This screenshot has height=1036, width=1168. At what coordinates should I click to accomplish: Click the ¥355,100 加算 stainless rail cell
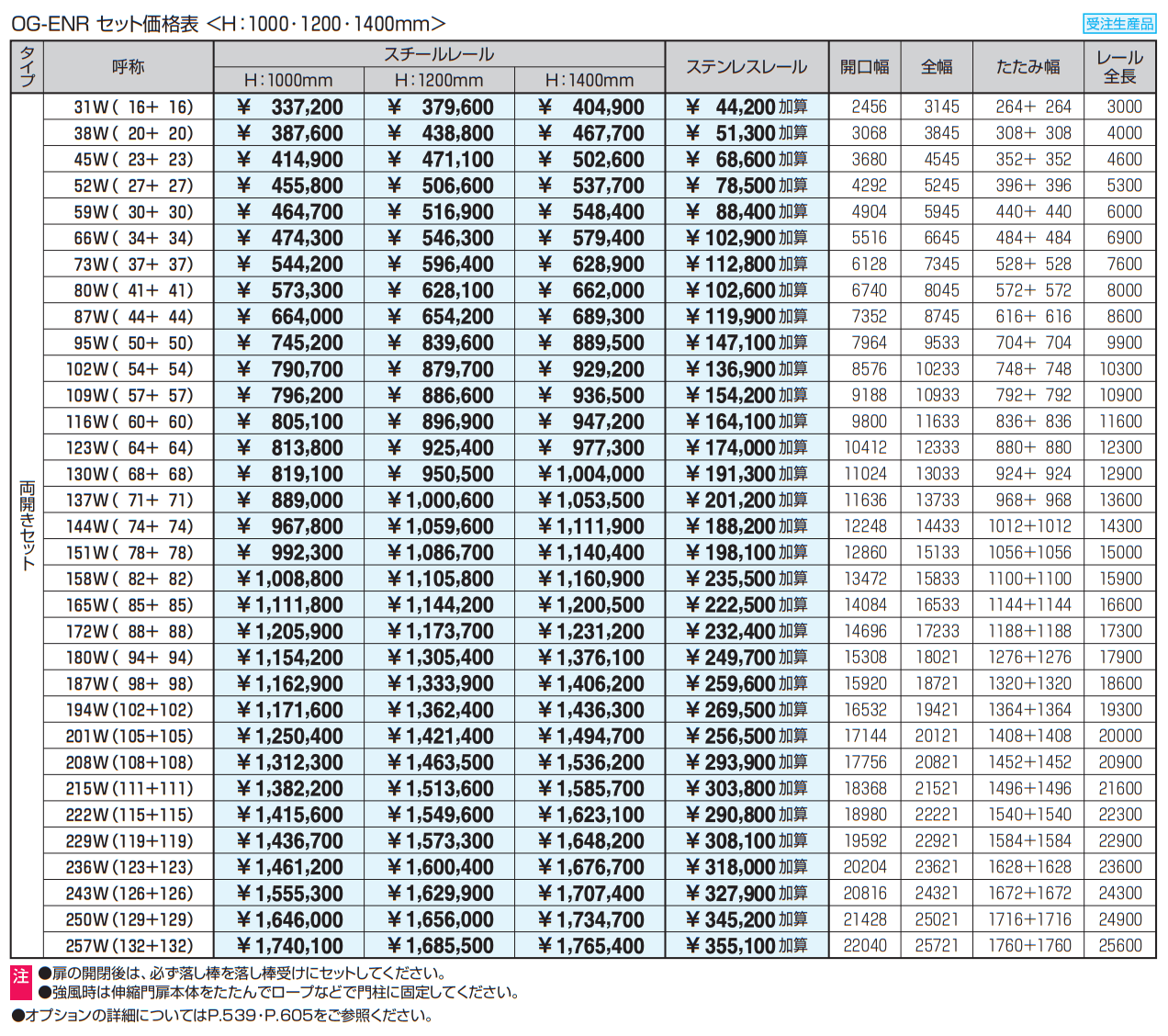(x=747, y=946)
